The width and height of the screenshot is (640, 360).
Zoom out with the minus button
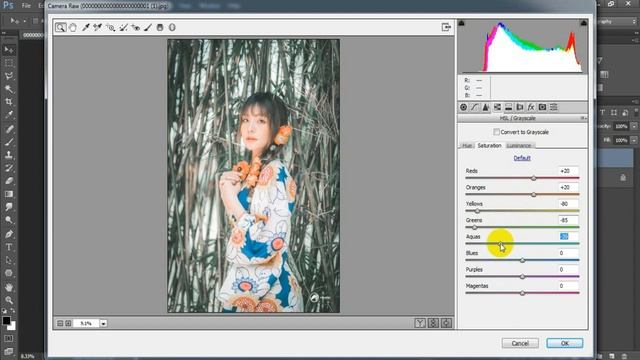(60, 323)
